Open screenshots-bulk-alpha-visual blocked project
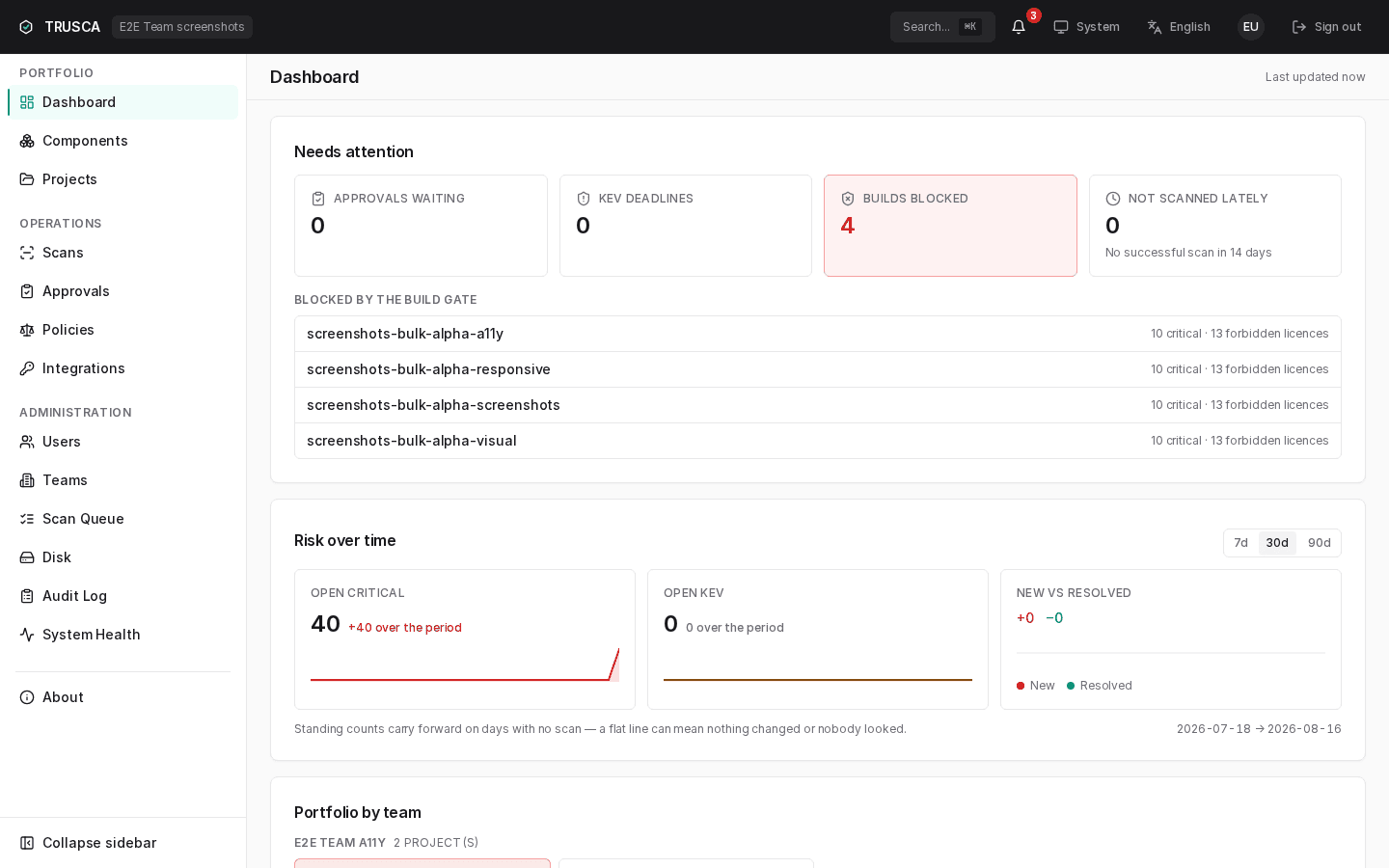 tap(818, 441)
